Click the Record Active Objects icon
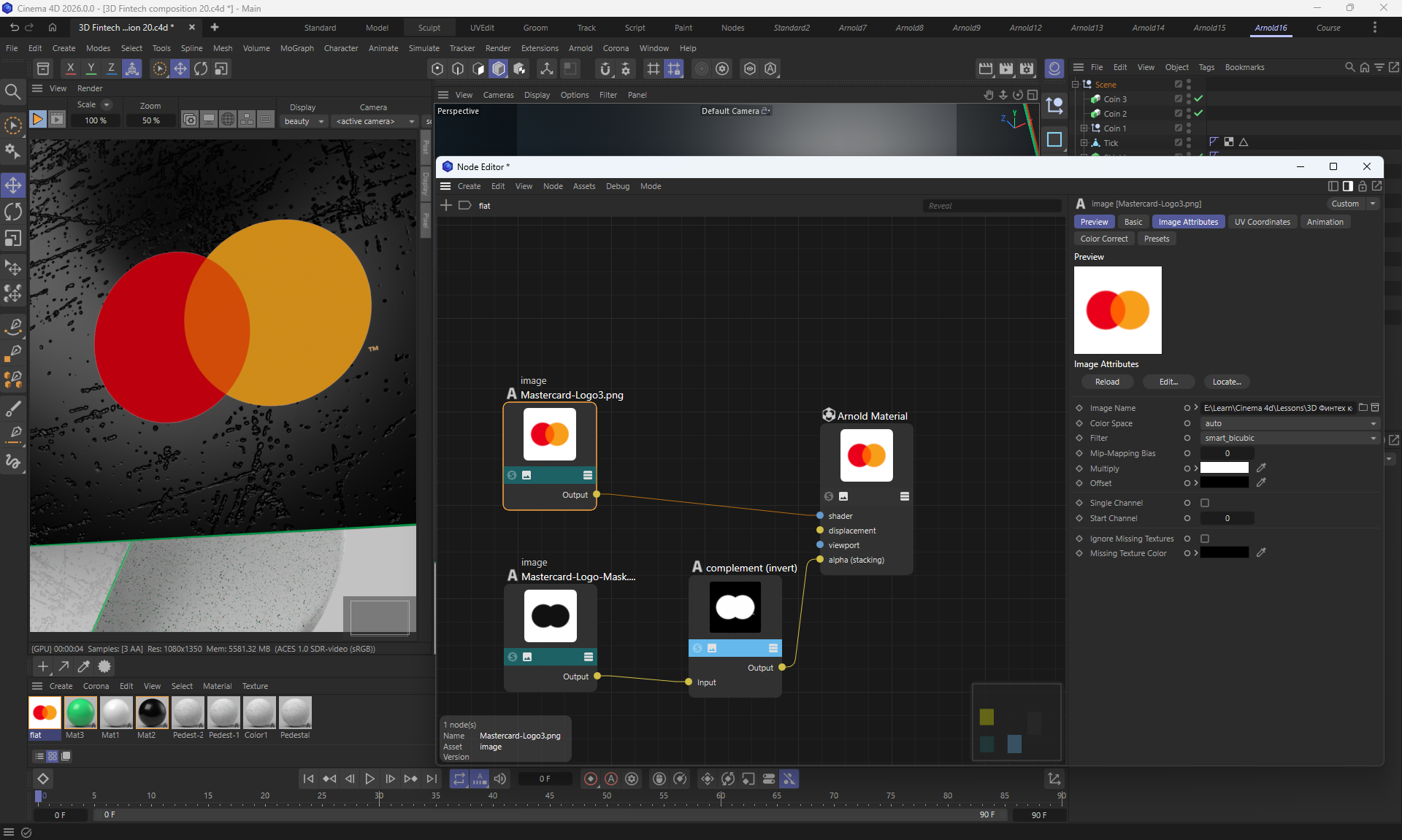The width and height of the screenshot is (1402, 840). pyautogui.click(x=591, y=779)
